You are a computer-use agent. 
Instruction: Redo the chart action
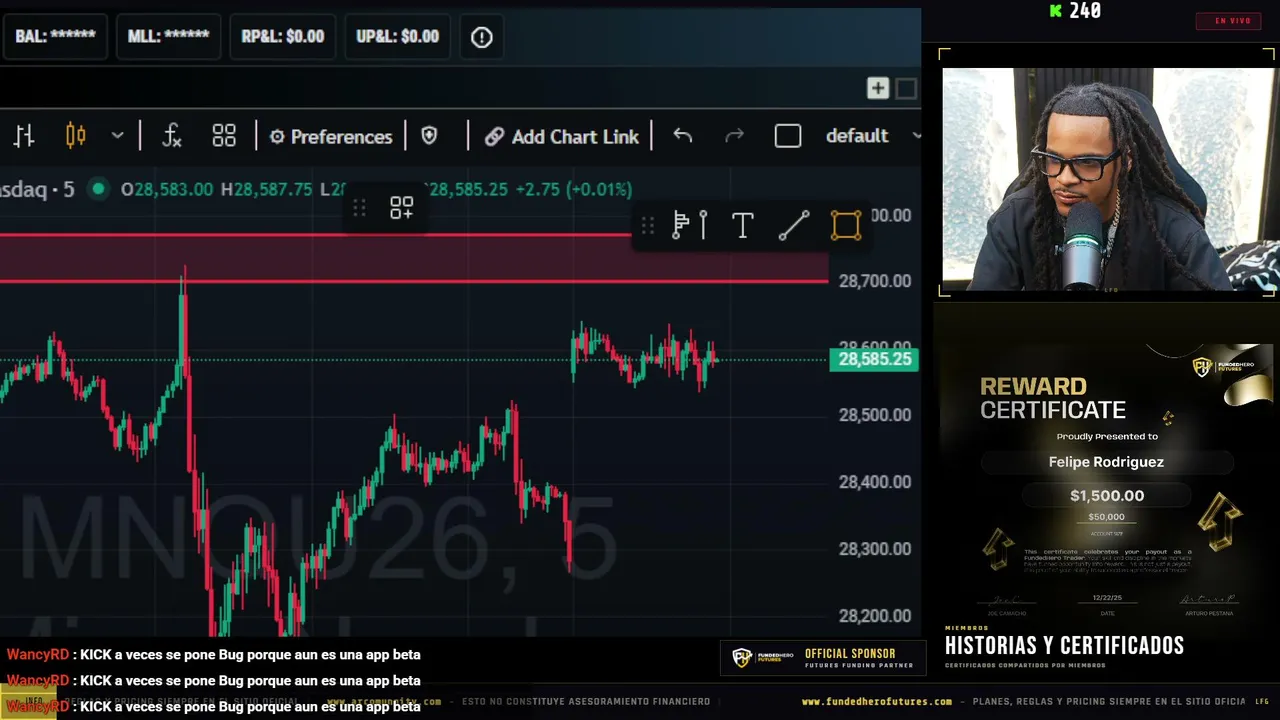734,136
